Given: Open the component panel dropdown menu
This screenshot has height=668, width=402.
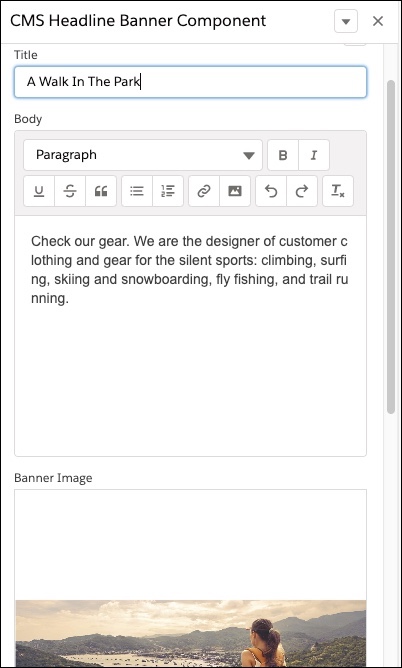Looking at the screenshot, I should [346, 21].
